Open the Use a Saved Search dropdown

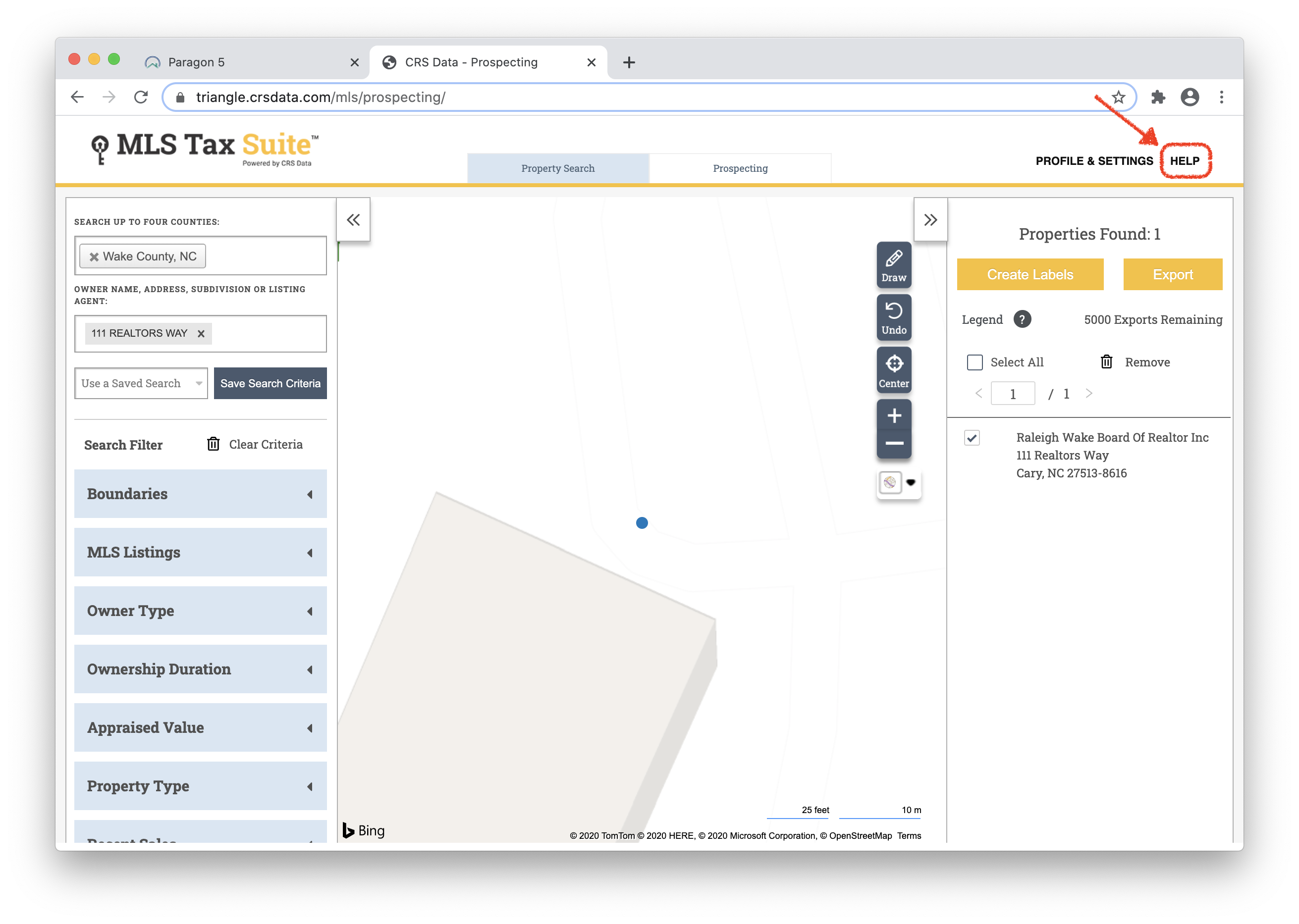point(141,383)
